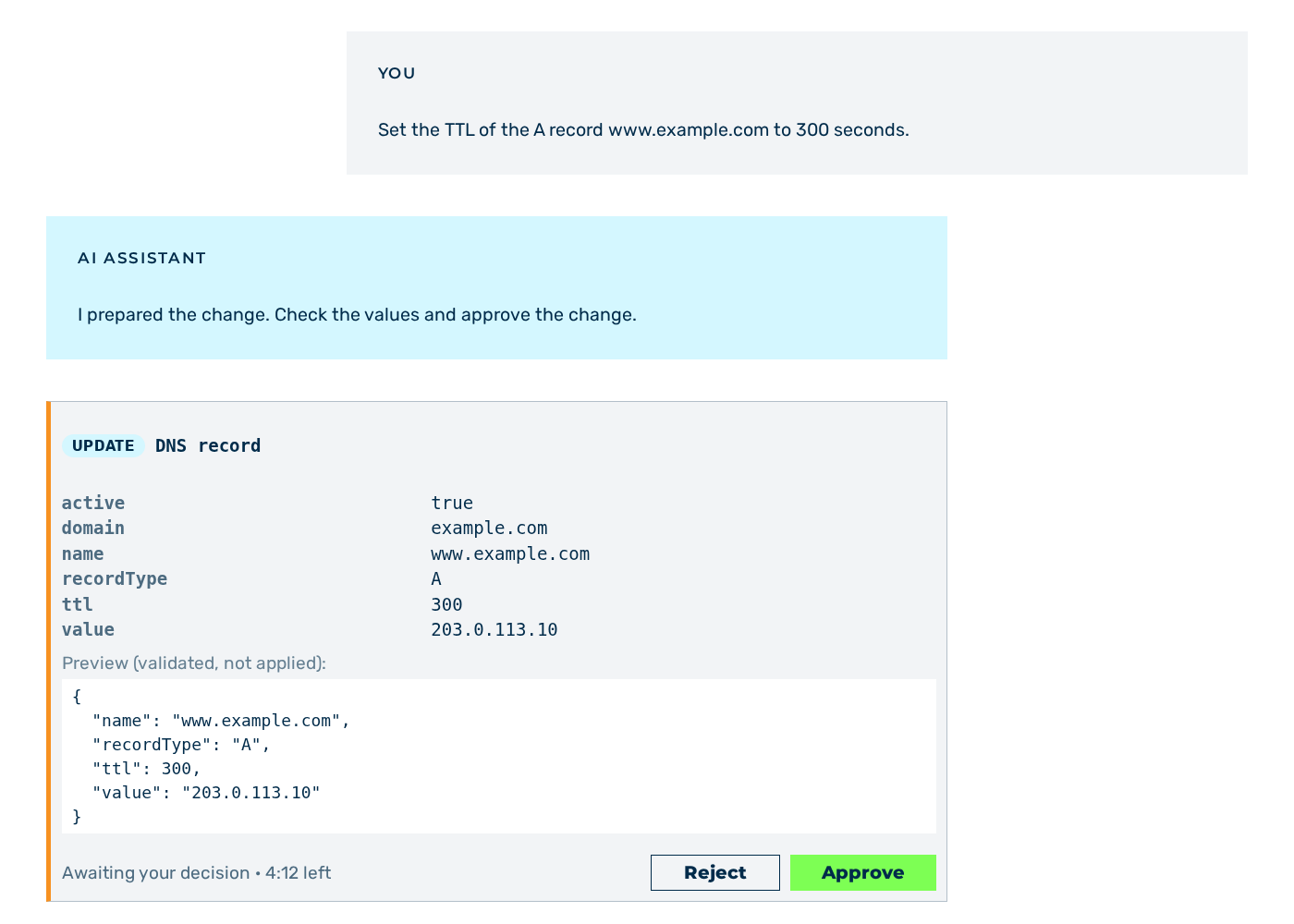Click the JSON preview code block
Screen dimensions: 1294x924
pyautogui.click(x=499, y=756)
